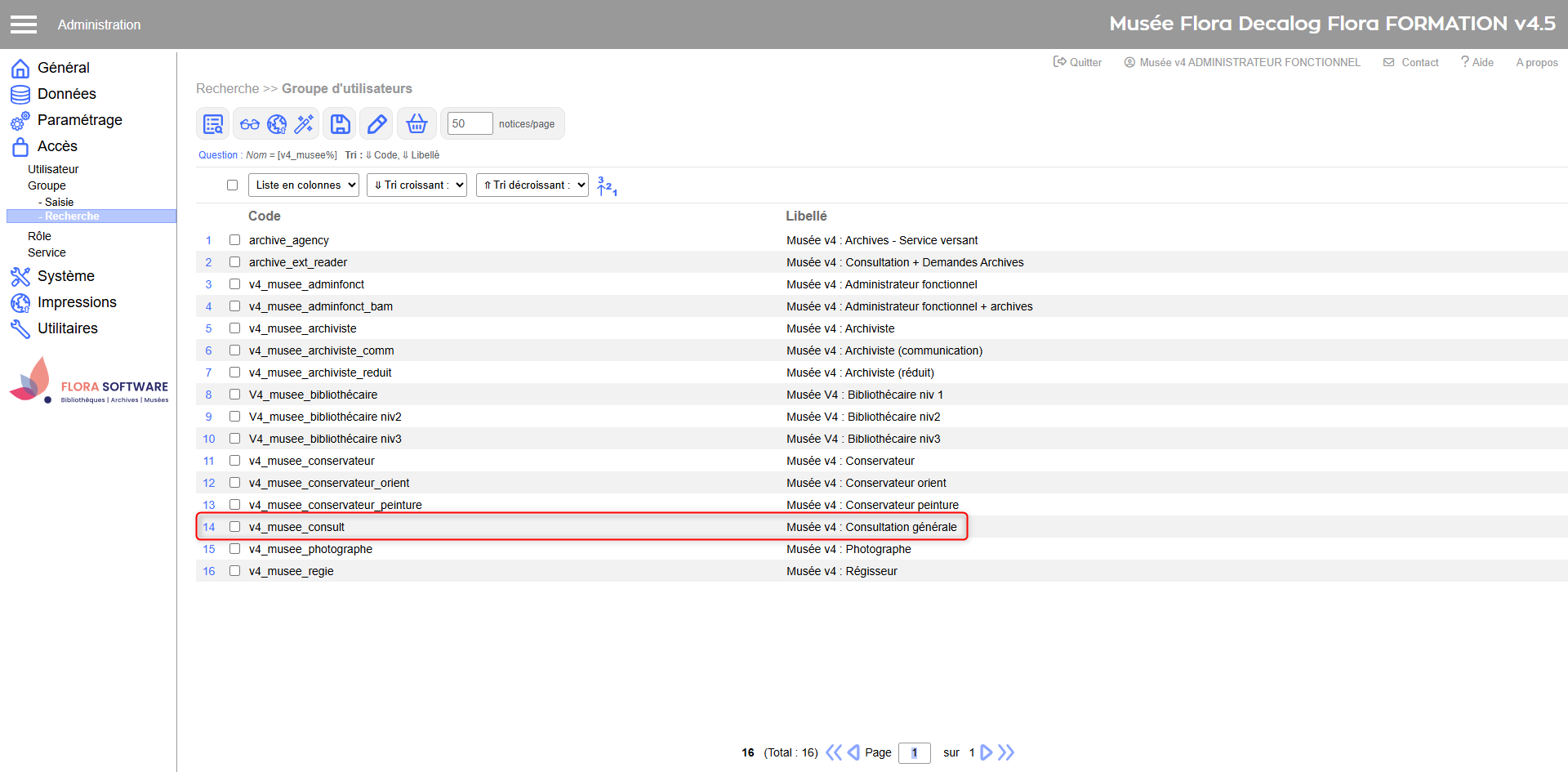Click the magic wand icon
This screenshot has width=1568, height=772.
pos(304,124)
